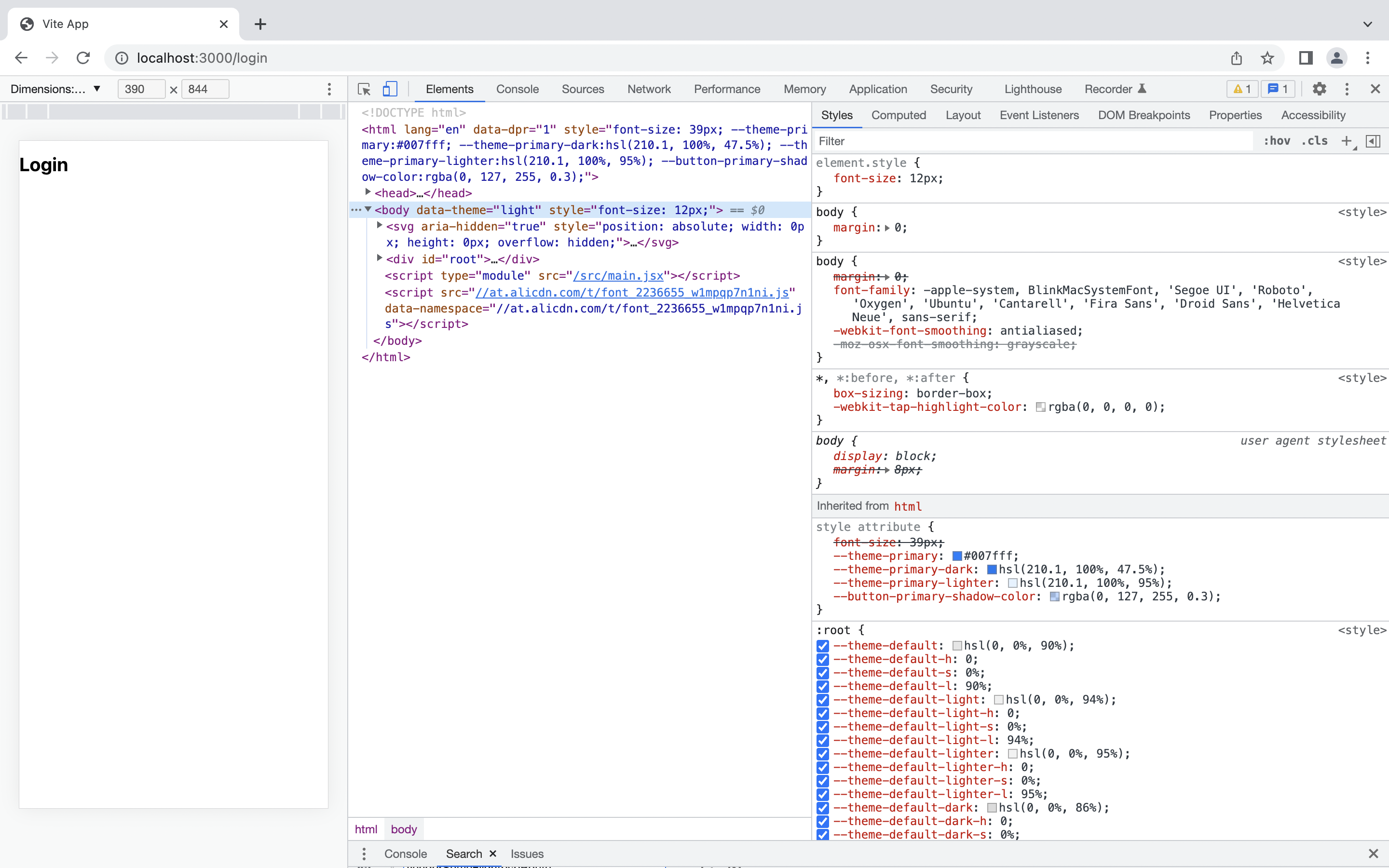This screenshot has height=868, width=1389.
Task: Click the height field showing 844
Action: point(205,89)
